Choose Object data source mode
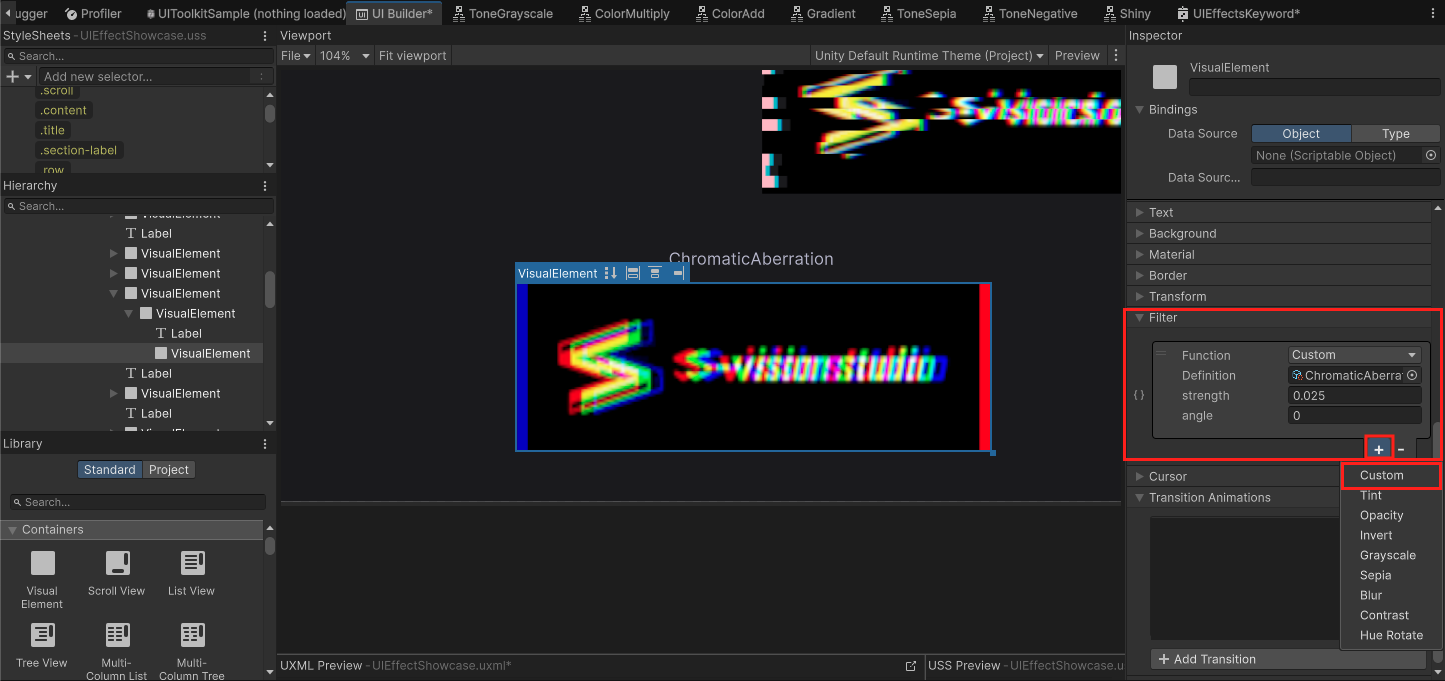The height and width of the screenshot is (681, 1445). click(1301, 134)
